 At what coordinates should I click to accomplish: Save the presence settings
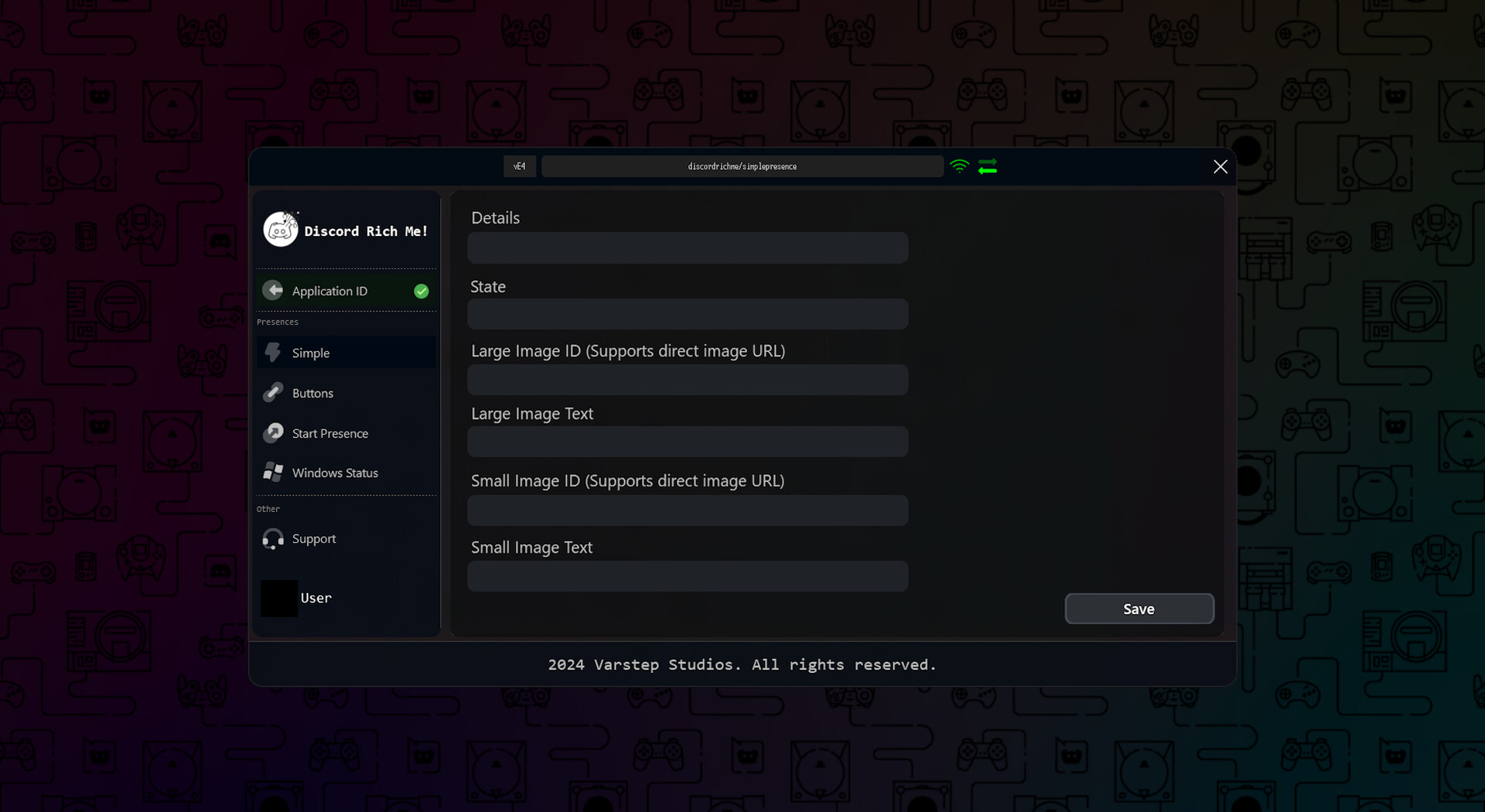1138,609
